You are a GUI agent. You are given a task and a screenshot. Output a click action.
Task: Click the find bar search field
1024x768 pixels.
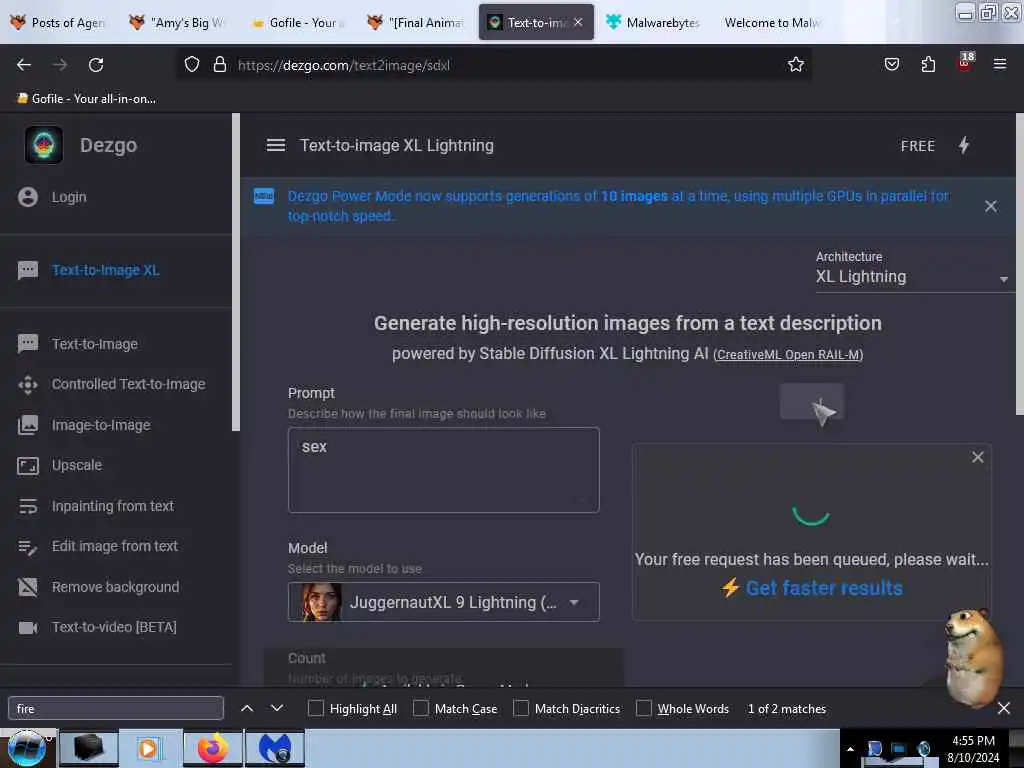click(116, 709)
